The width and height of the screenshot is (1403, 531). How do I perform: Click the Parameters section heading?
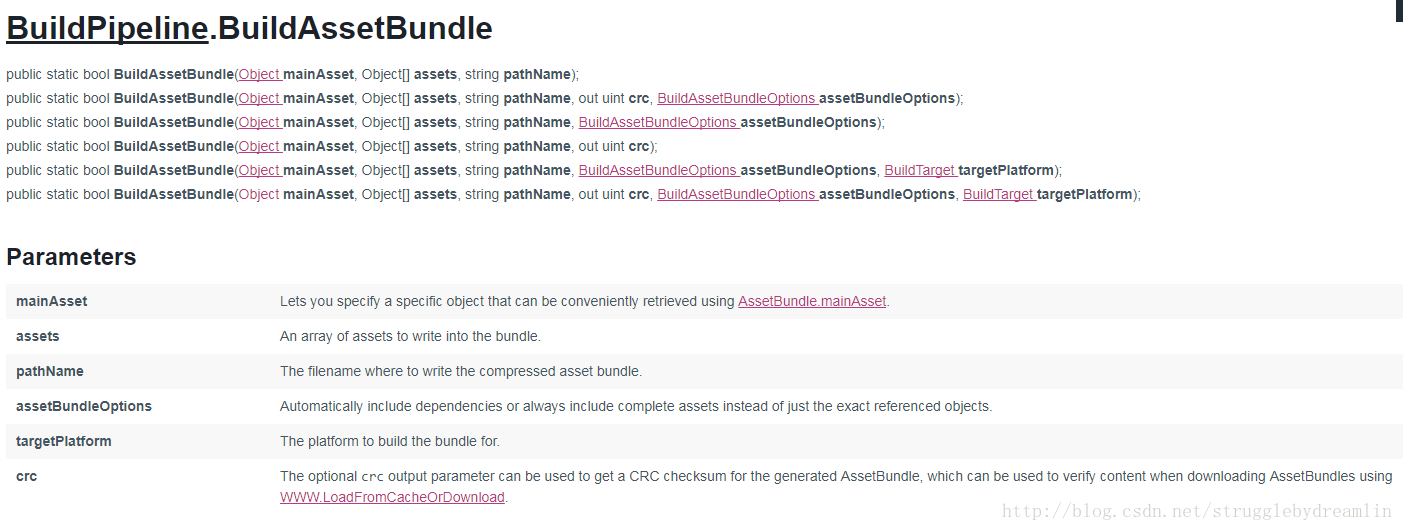coord(71,257)
